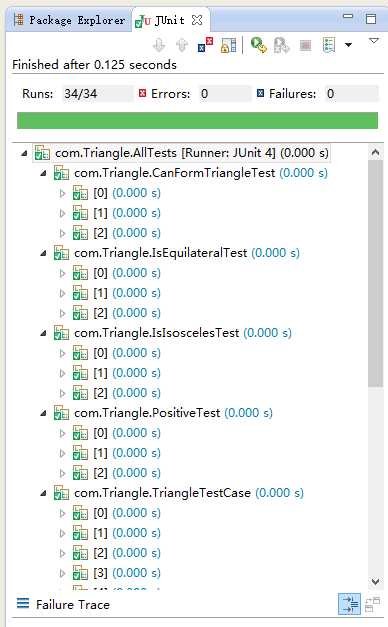The width and height of the screenshot is (388, 627).
Task: Click Failures count field
Action: point(351,94)
